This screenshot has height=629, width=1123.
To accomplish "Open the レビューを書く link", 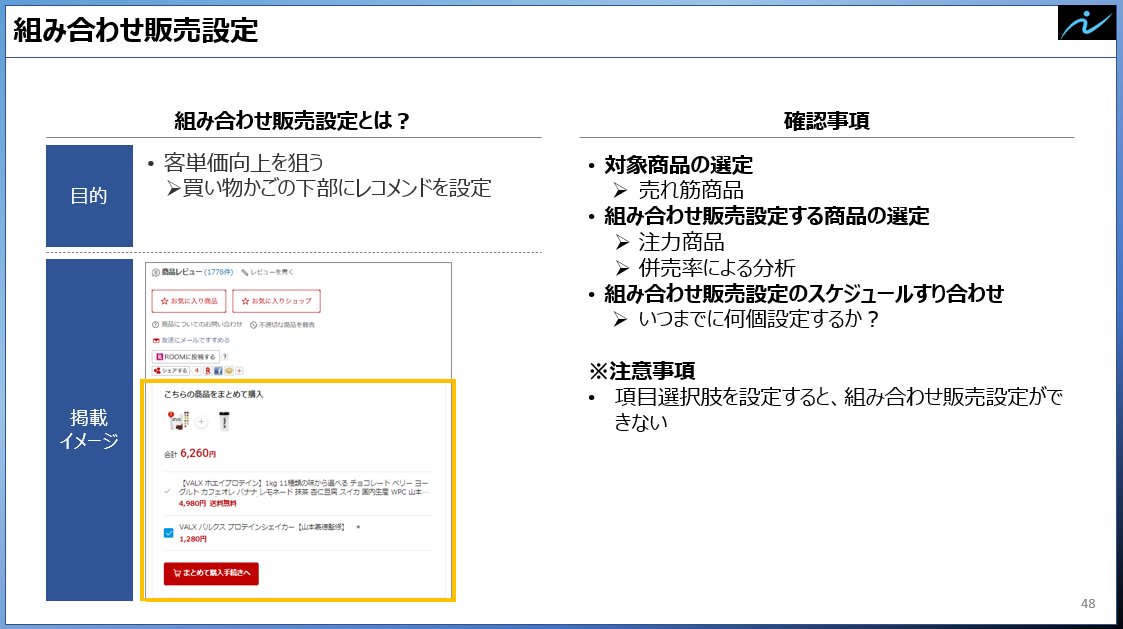I will click(x=268, y=272).
